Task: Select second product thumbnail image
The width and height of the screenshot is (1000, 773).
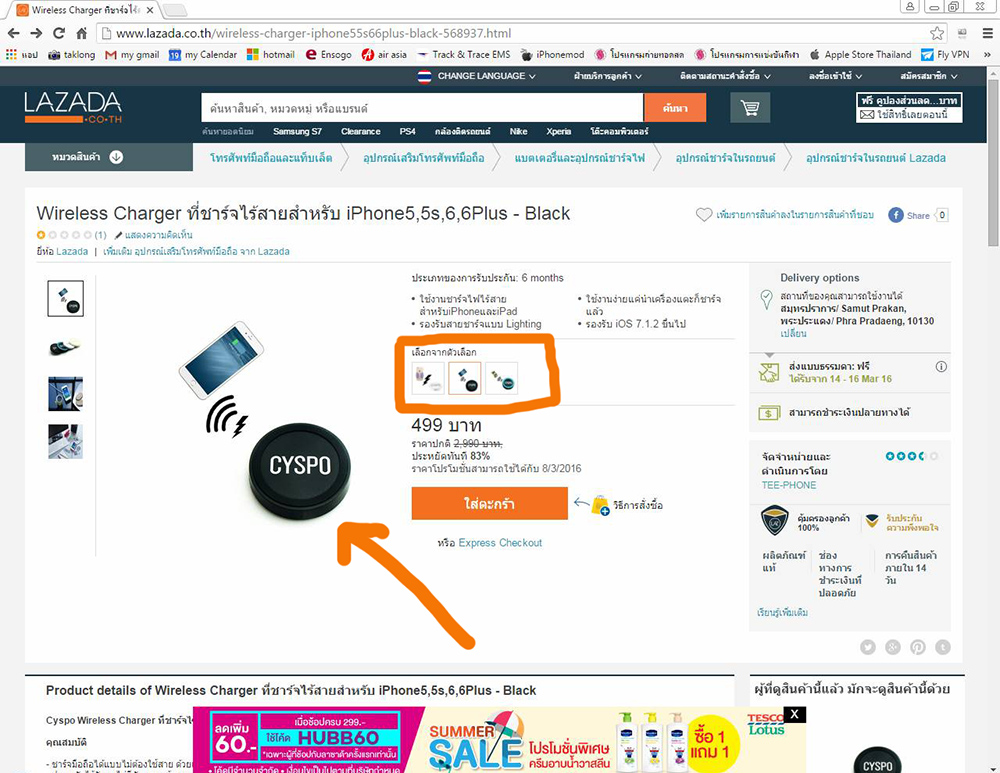Action: tap(65, 347)
